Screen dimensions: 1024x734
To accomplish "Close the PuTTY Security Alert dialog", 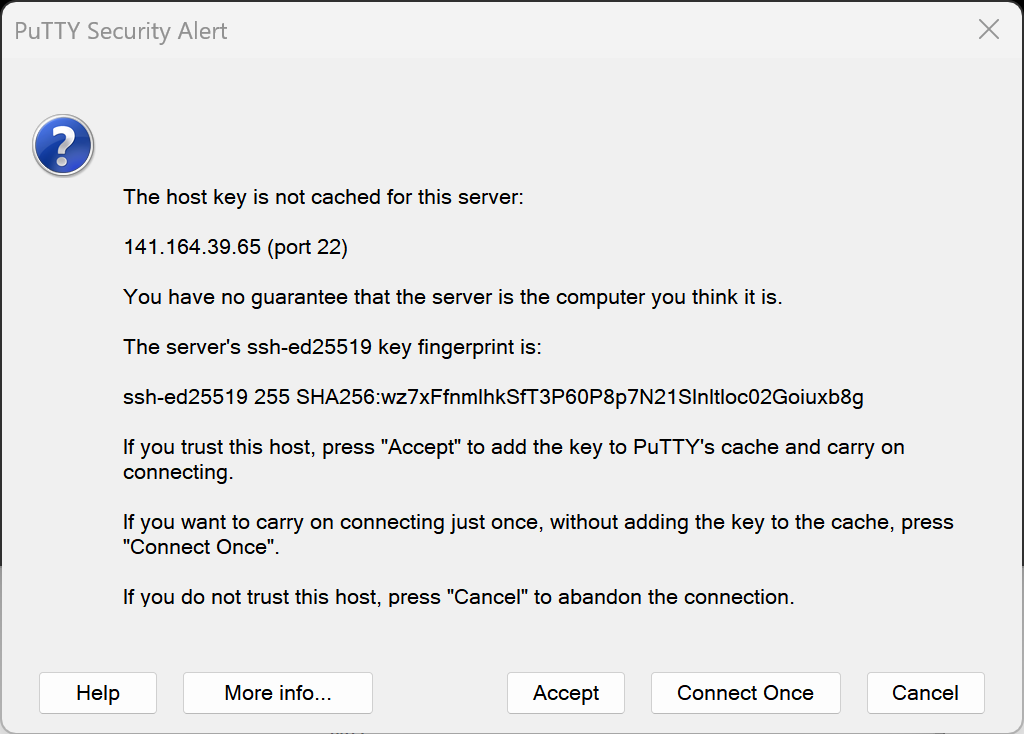I will pos(988,30).
